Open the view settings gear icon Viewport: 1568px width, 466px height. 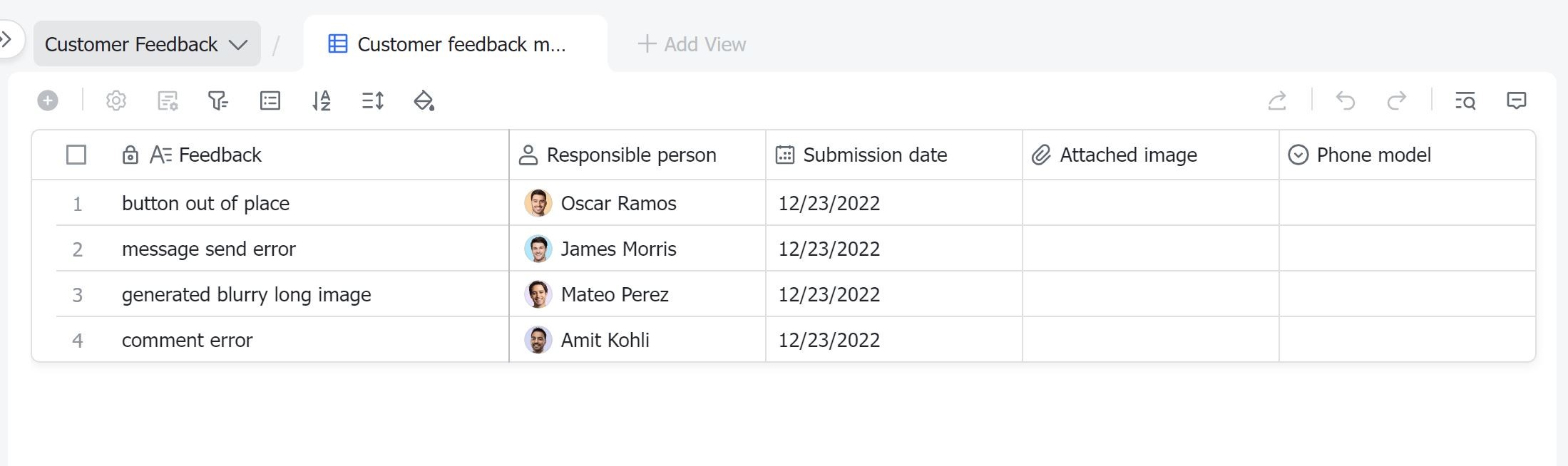[x=116, y=100]
